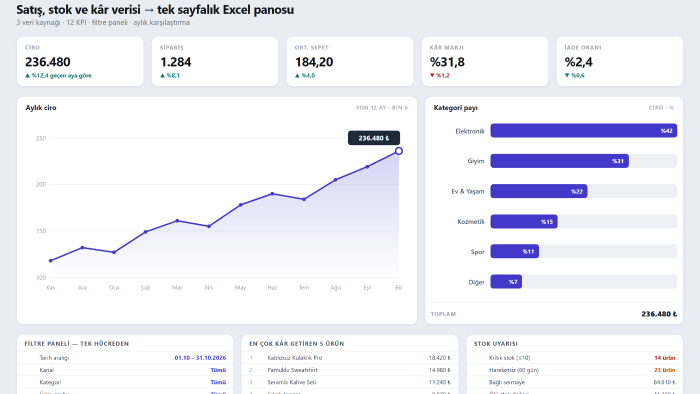The height and width of the screenshot is (394, 700).
Task: Click the Elektronik category label
Action: [x=470, y=131]
